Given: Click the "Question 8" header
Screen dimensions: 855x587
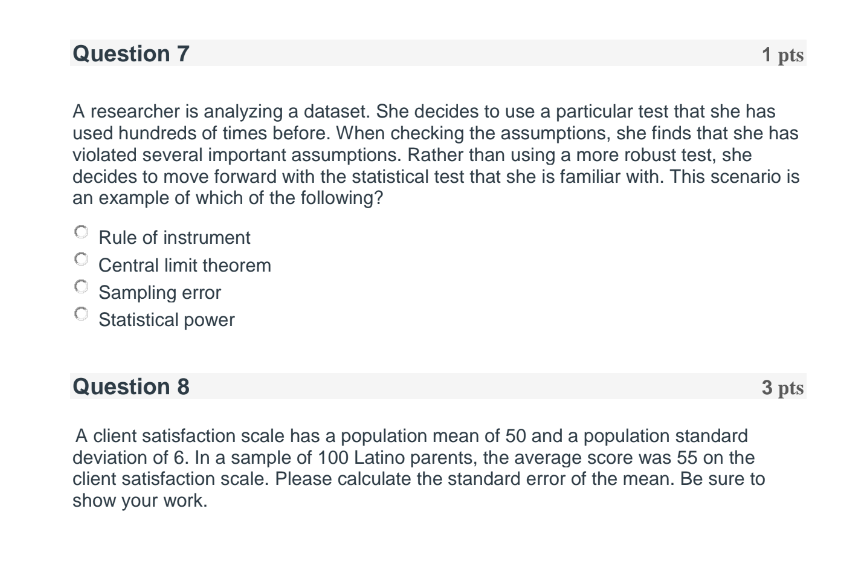Looking at the screenshot, I should pos(130,387).
